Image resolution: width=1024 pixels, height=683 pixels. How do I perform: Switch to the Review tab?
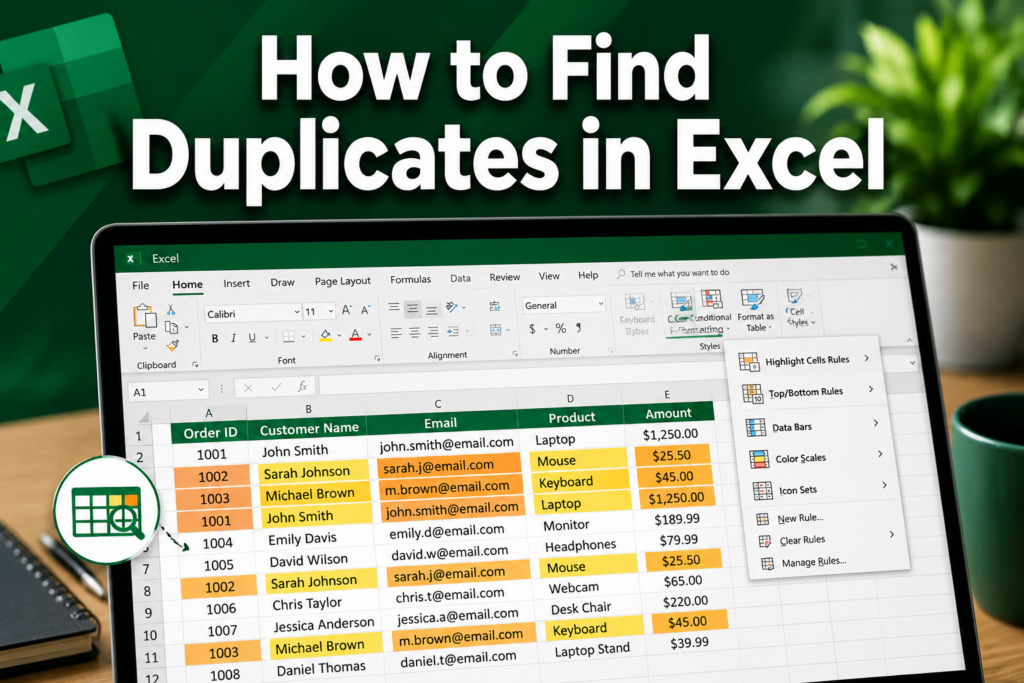[x=504, y=277]
